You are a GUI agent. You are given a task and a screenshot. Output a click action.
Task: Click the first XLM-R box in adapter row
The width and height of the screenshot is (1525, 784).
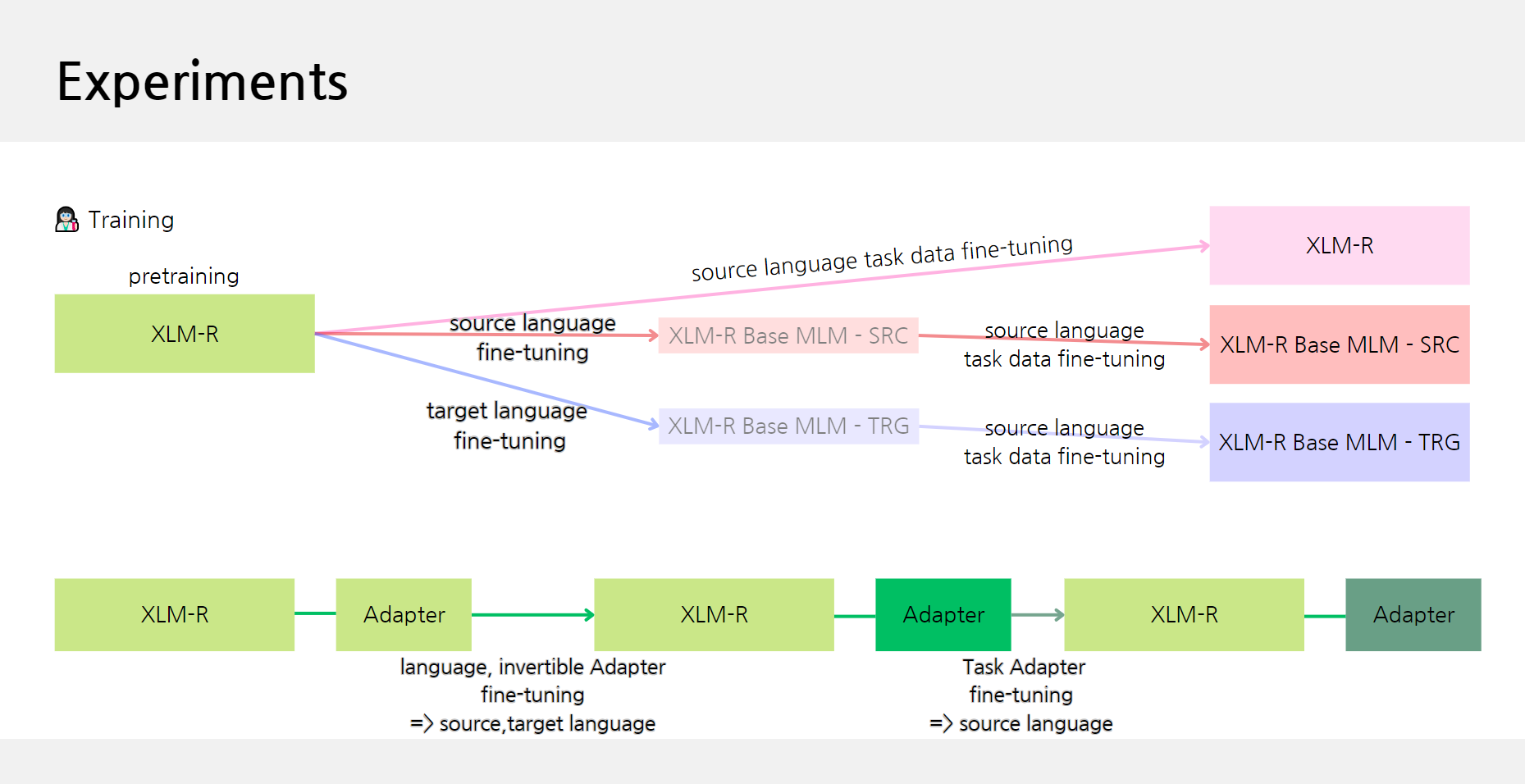point(175,615)
